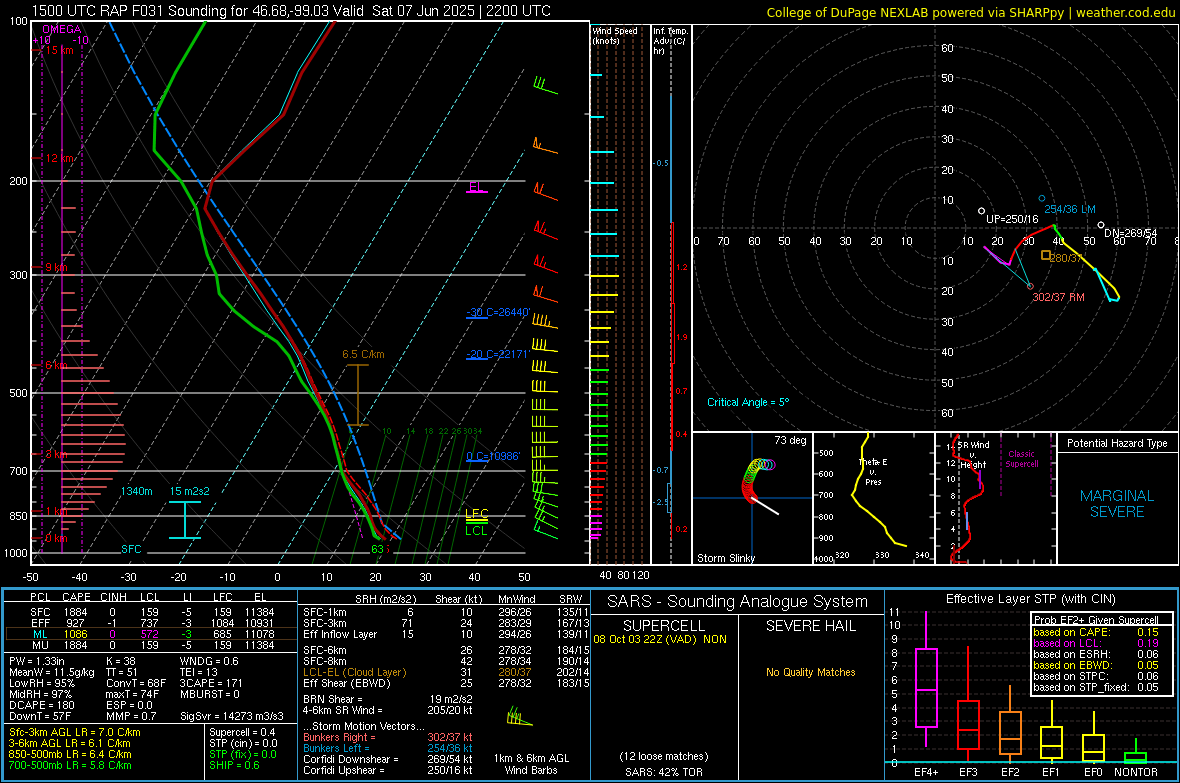Click the cyan 15 m2s2 inflow layer bracket

(x=184, y=519)
